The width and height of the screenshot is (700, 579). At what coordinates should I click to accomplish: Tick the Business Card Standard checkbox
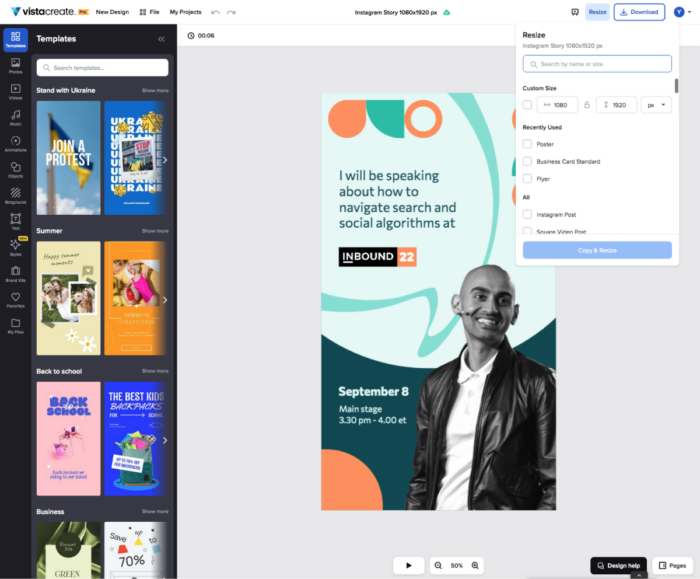pos(527,161)
